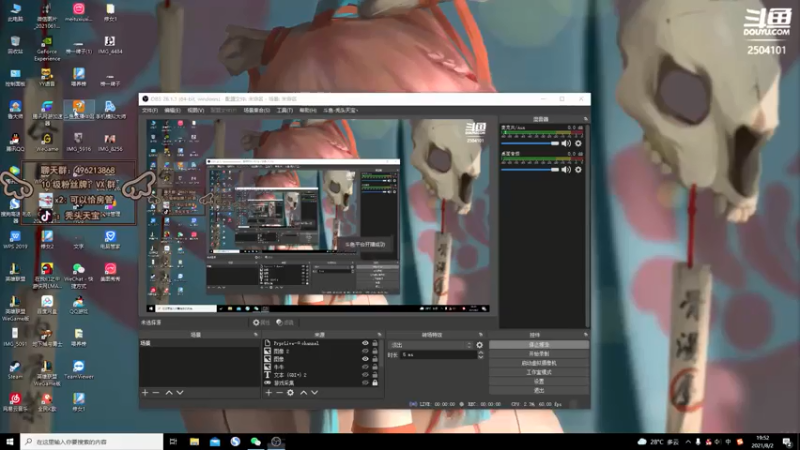Pop out the Audio Mixer dock panel
Screen dimensions: 800x450
pos(585,119)
